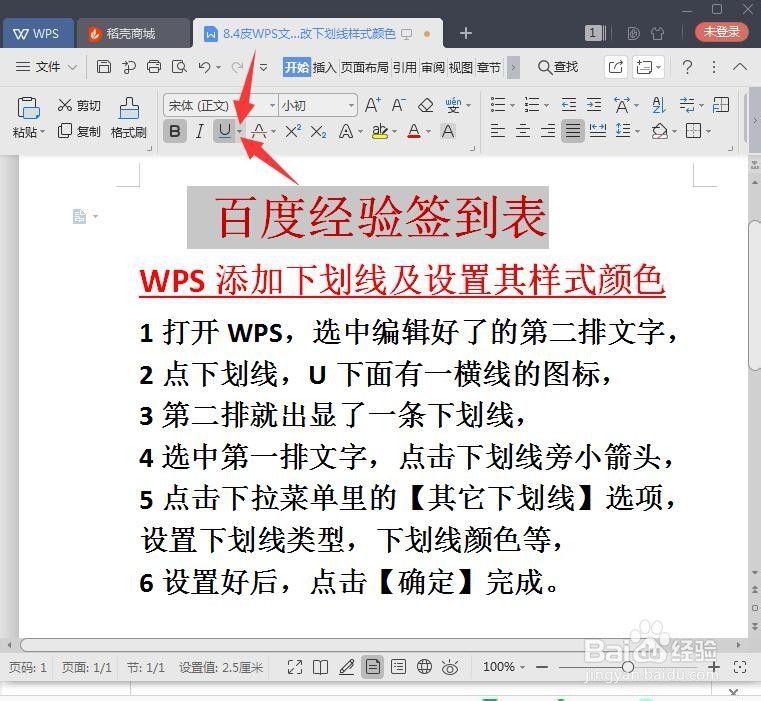761x701 pixels.
Task: Align text right
Action: pyautogui.click(x=547, y=131)
